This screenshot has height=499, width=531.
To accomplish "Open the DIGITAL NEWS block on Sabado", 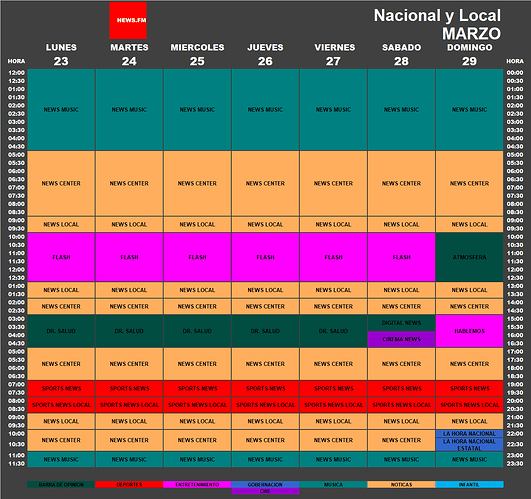I will (401, 323).
